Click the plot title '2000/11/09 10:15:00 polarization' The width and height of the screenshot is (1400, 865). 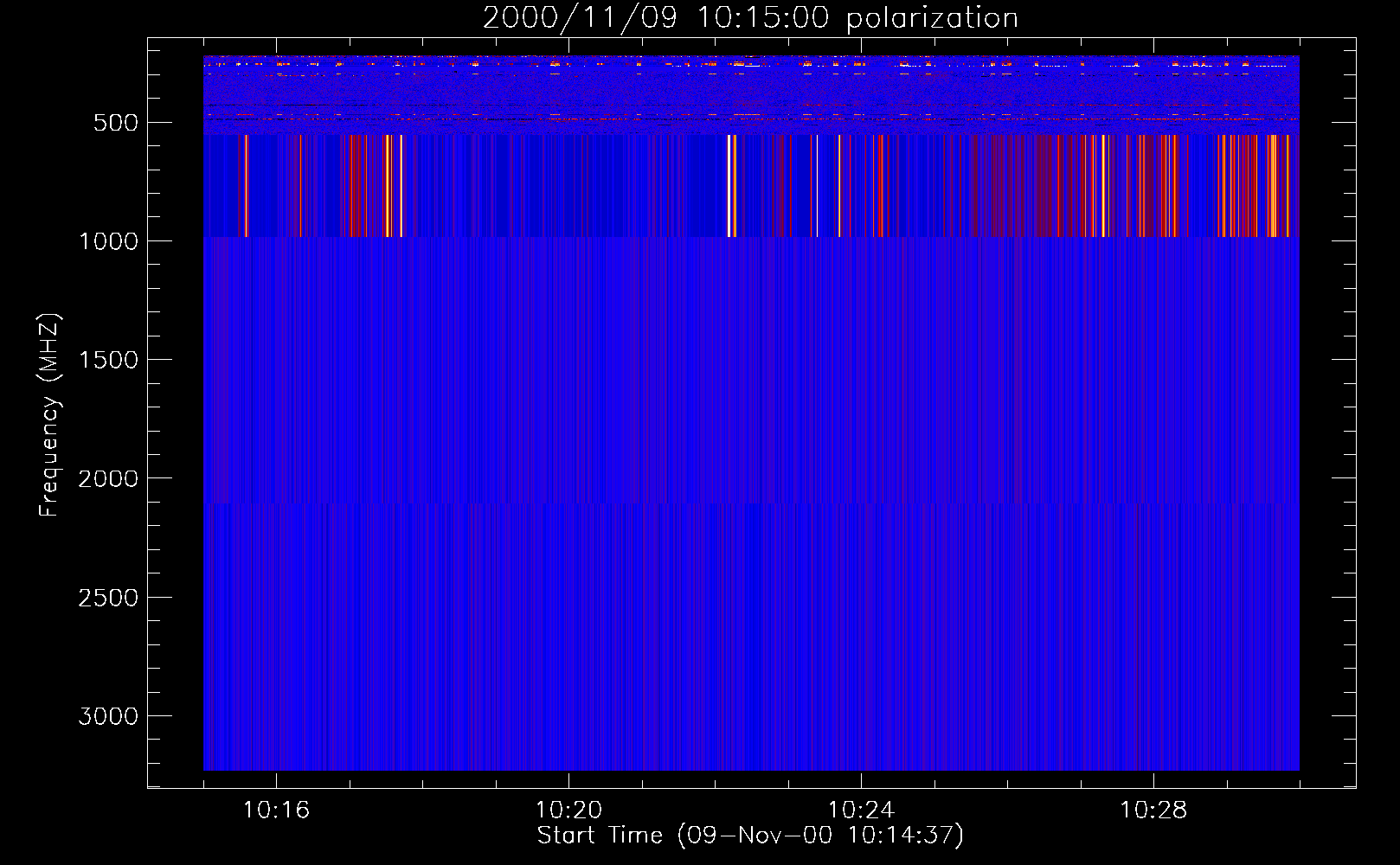750,18
